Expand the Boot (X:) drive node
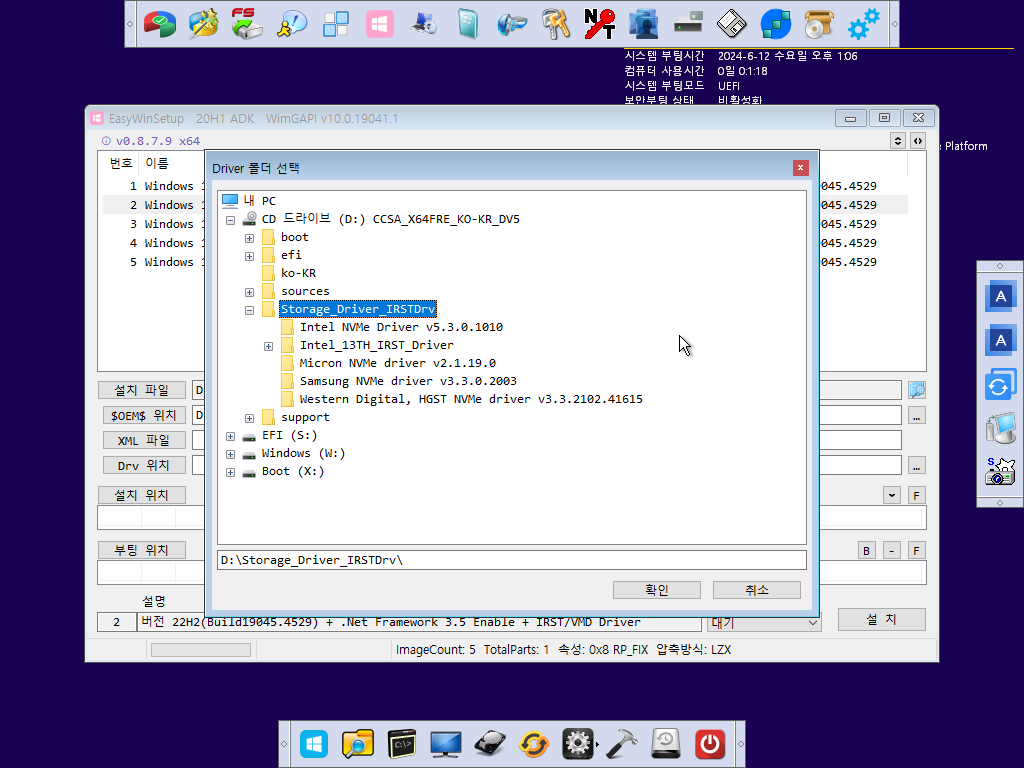The height and width of the screenshot is (768, 1024). (x=231, y=472)
